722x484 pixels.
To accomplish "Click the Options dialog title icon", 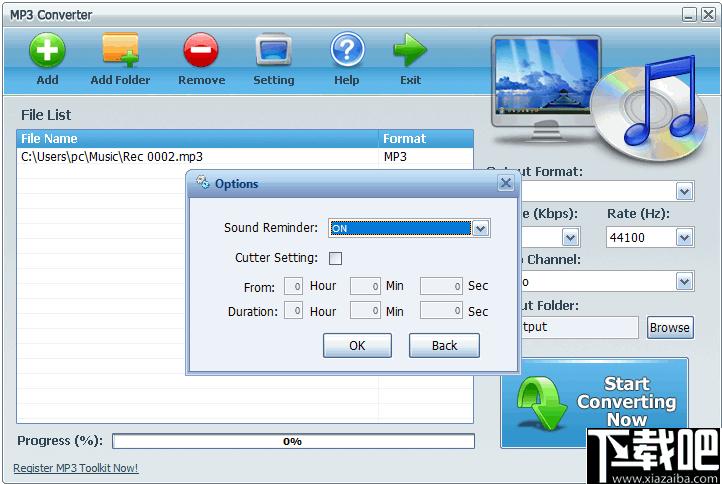I will (x=203, y=182).
